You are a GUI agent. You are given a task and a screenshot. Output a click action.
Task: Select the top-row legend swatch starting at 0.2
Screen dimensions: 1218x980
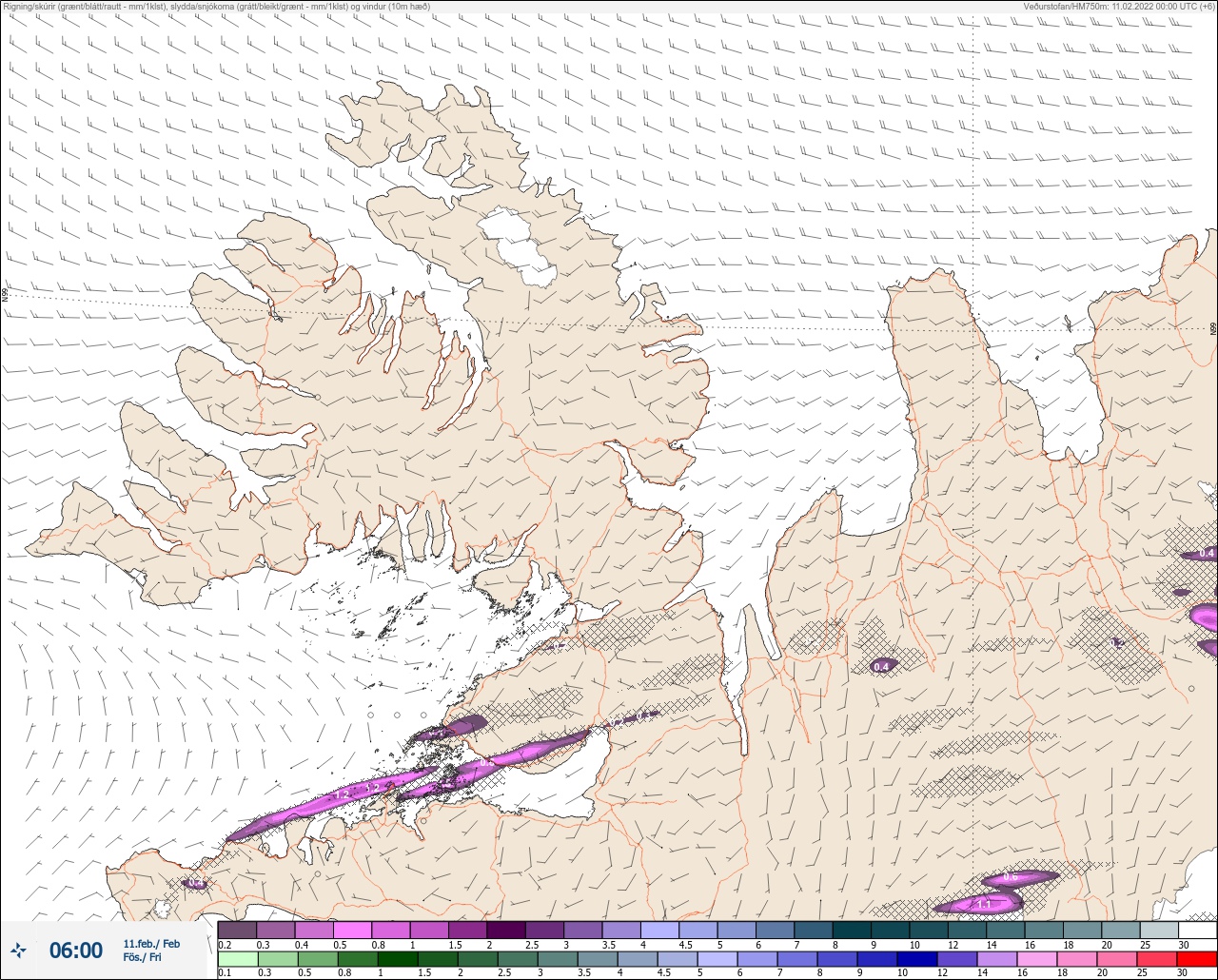(237, 930)
